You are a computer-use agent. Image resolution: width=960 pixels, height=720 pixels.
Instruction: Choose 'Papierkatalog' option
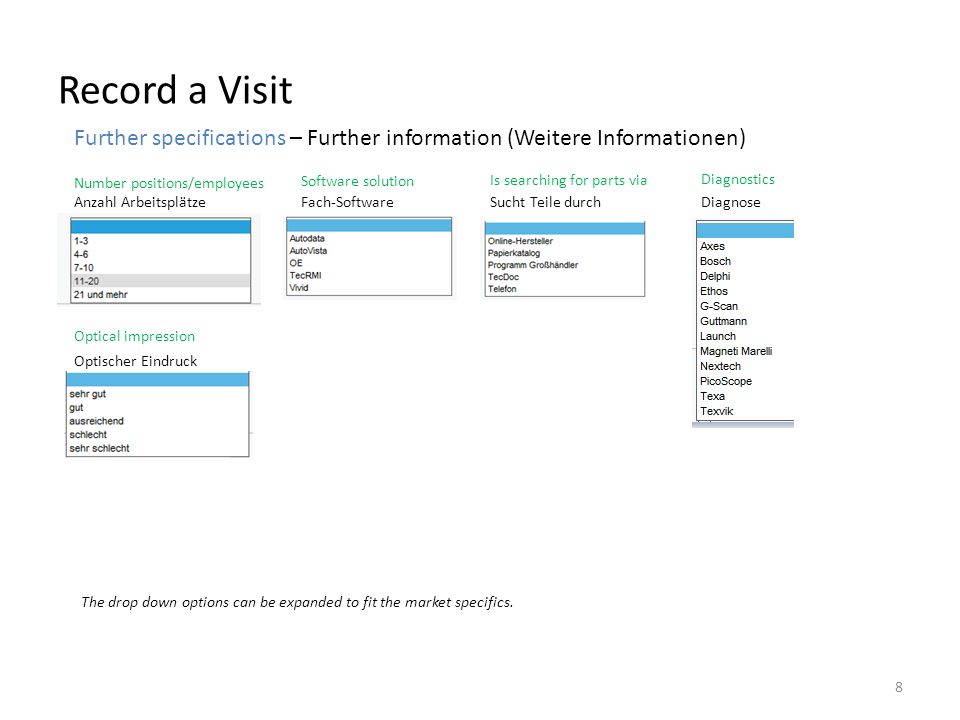click(564, 253)
